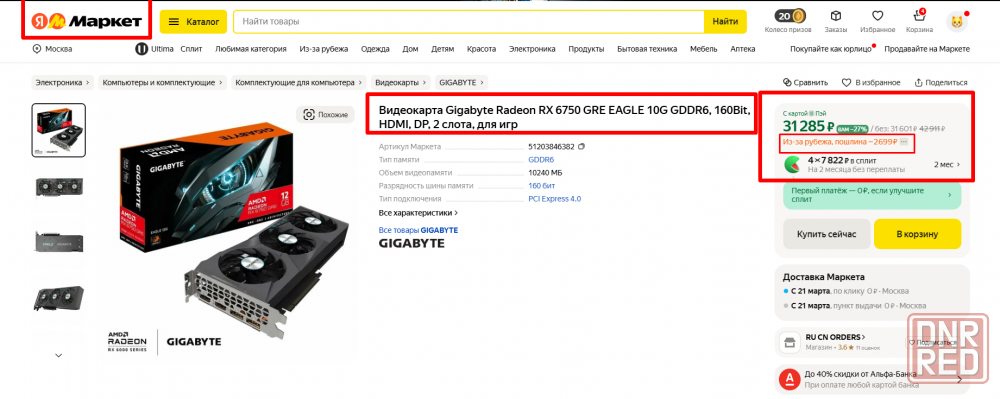The image size is (1000, 399).
Task: Open the Электроника category in top menu
Action: pyautogui.click(x=532, y=49)
